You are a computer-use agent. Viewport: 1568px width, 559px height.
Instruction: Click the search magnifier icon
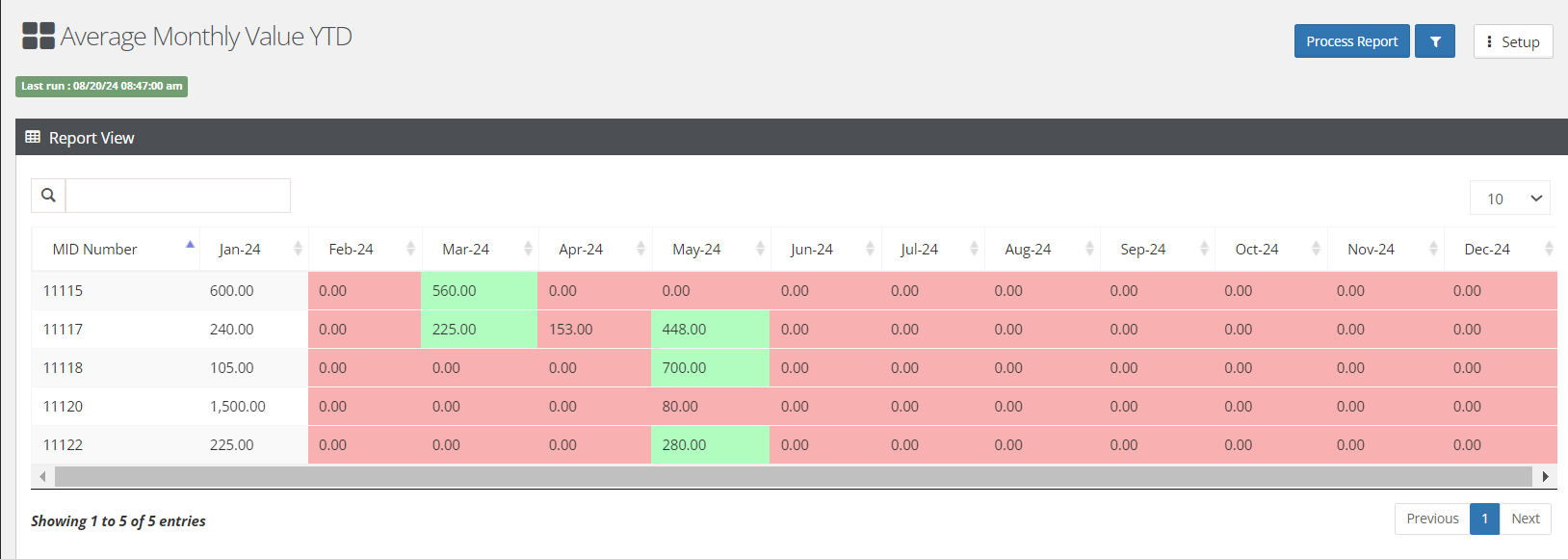[48, 196]
